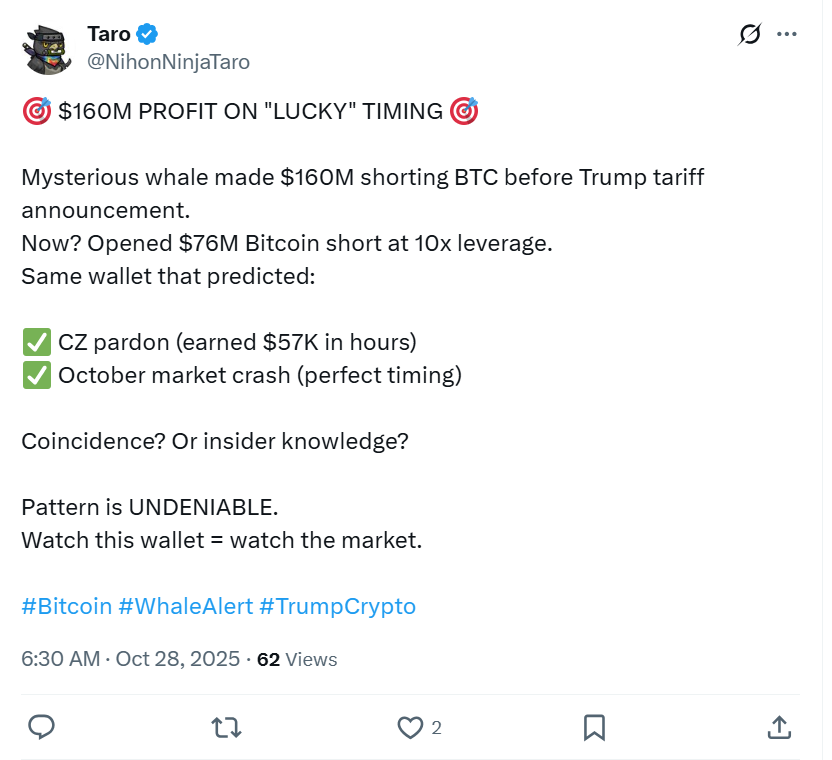Toggle bookmark for later reading

coord(595,728)
